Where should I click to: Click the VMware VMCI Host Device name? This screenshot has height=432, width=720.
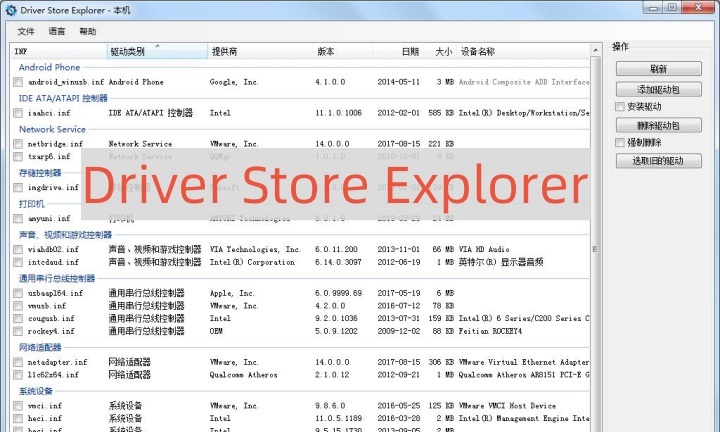point(507,406)
